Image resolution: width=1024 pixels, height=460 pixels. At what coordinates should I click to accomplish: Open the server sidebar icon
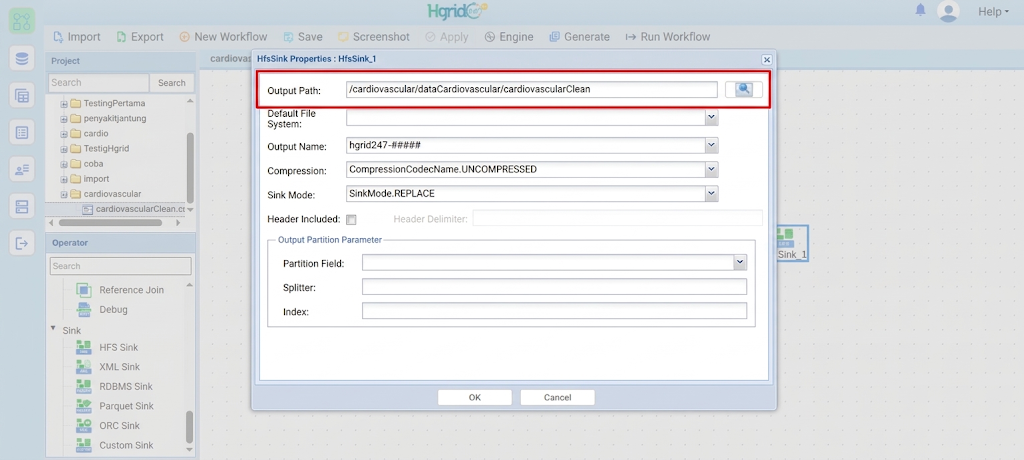pyautogui.click(x=22, y=207)
